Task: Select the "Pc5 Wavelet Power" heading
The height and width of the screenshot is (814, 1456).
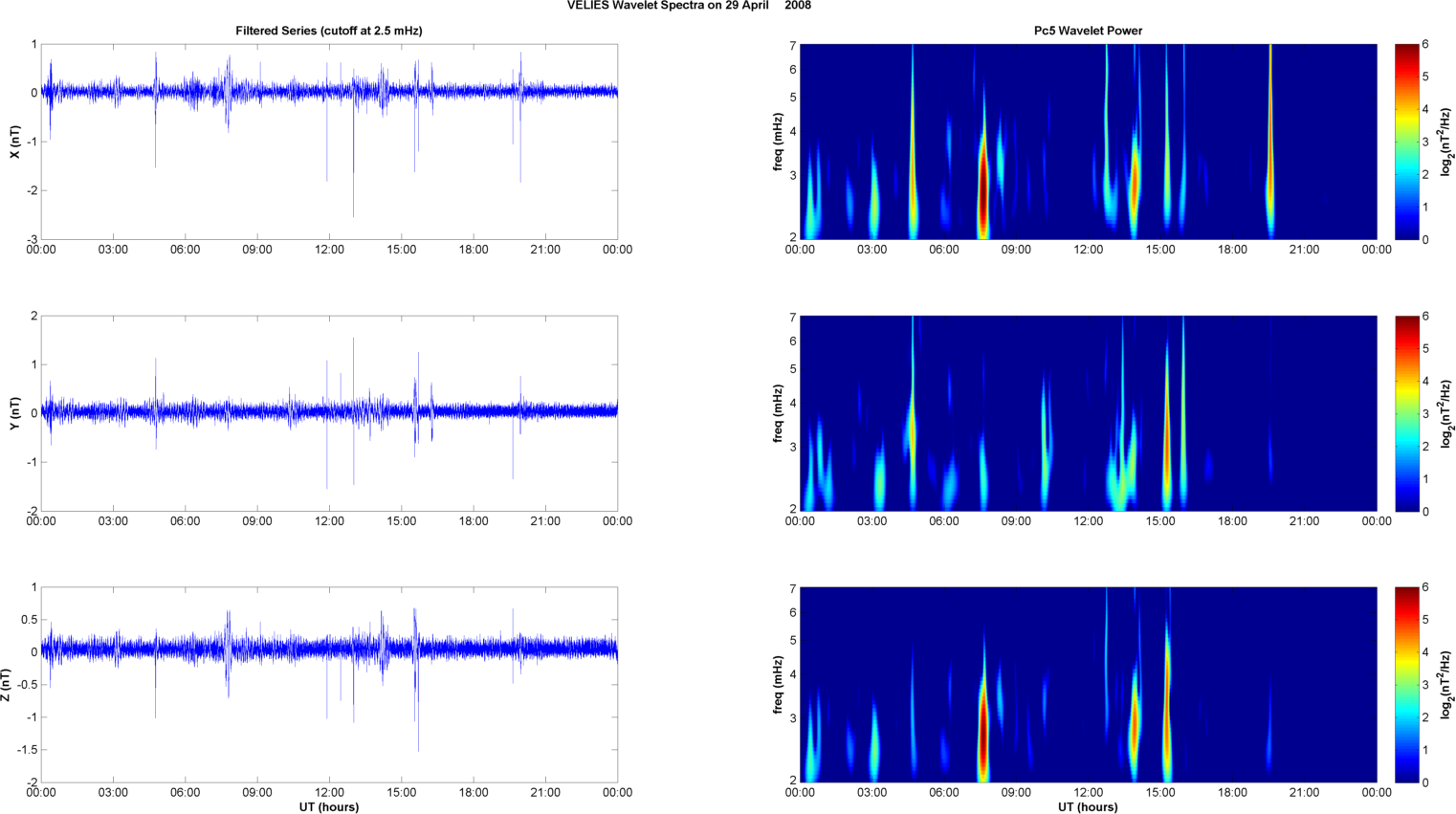Action: [x=1088, y=31]
